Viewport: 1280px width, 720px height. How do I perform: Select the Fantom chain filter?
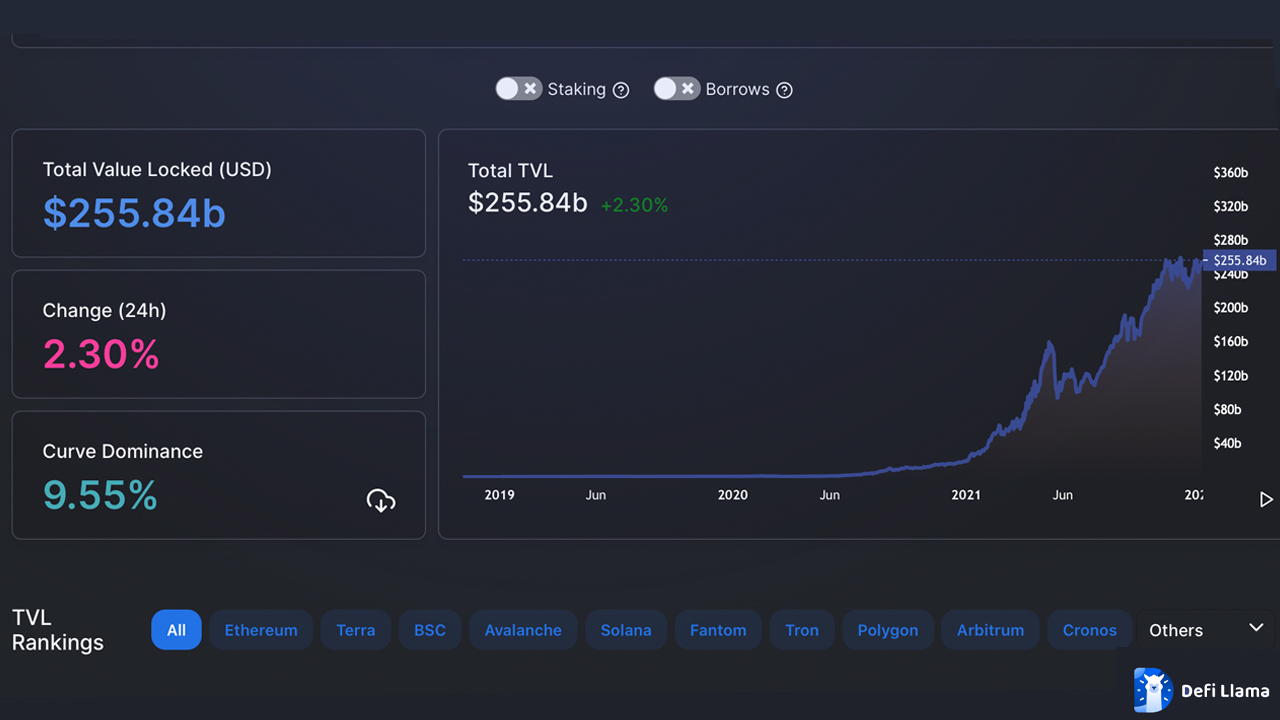tap(717, 630)
